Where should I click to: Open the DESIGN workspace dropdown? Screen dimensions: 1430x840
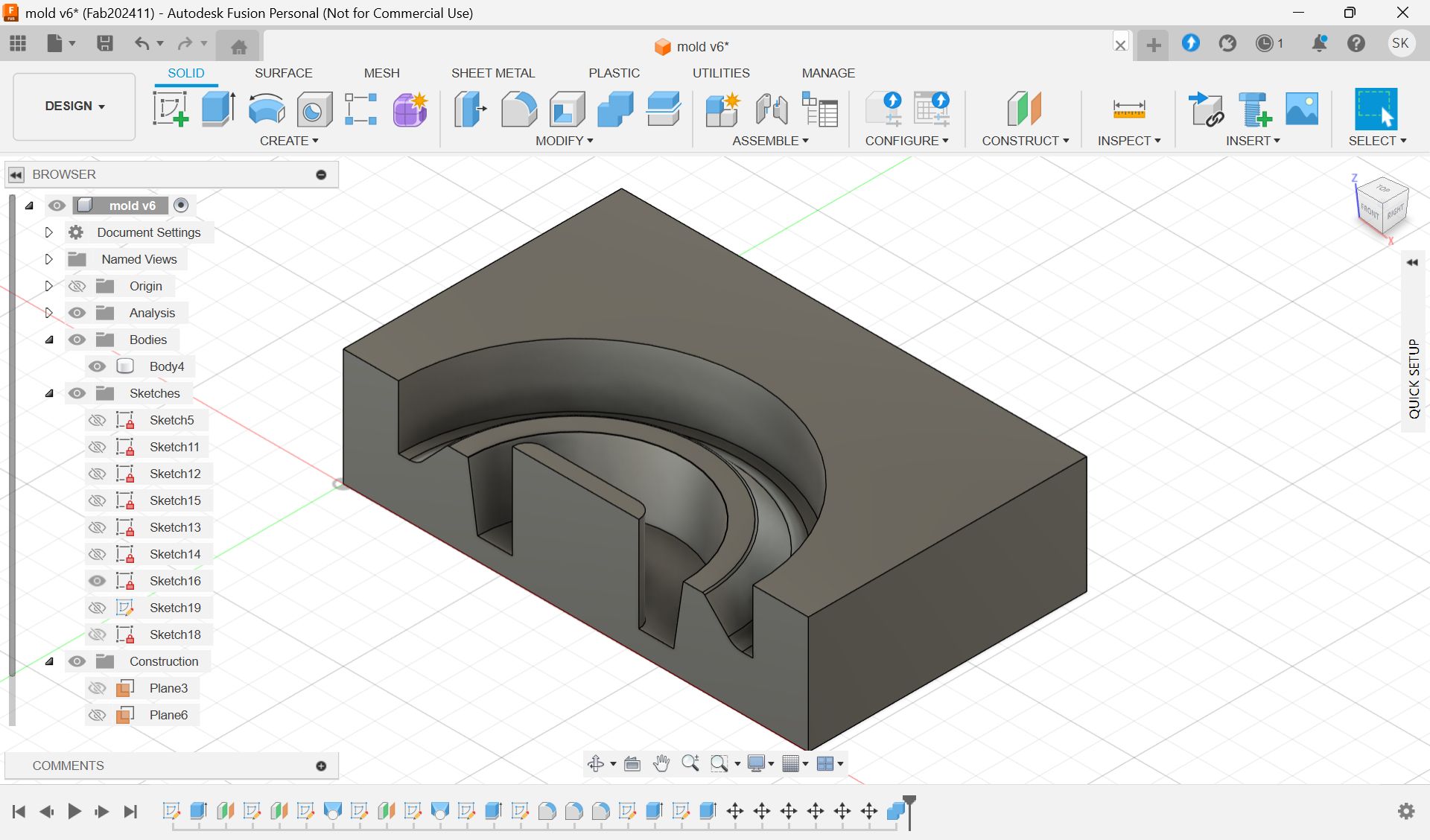(x=74, y=106)
